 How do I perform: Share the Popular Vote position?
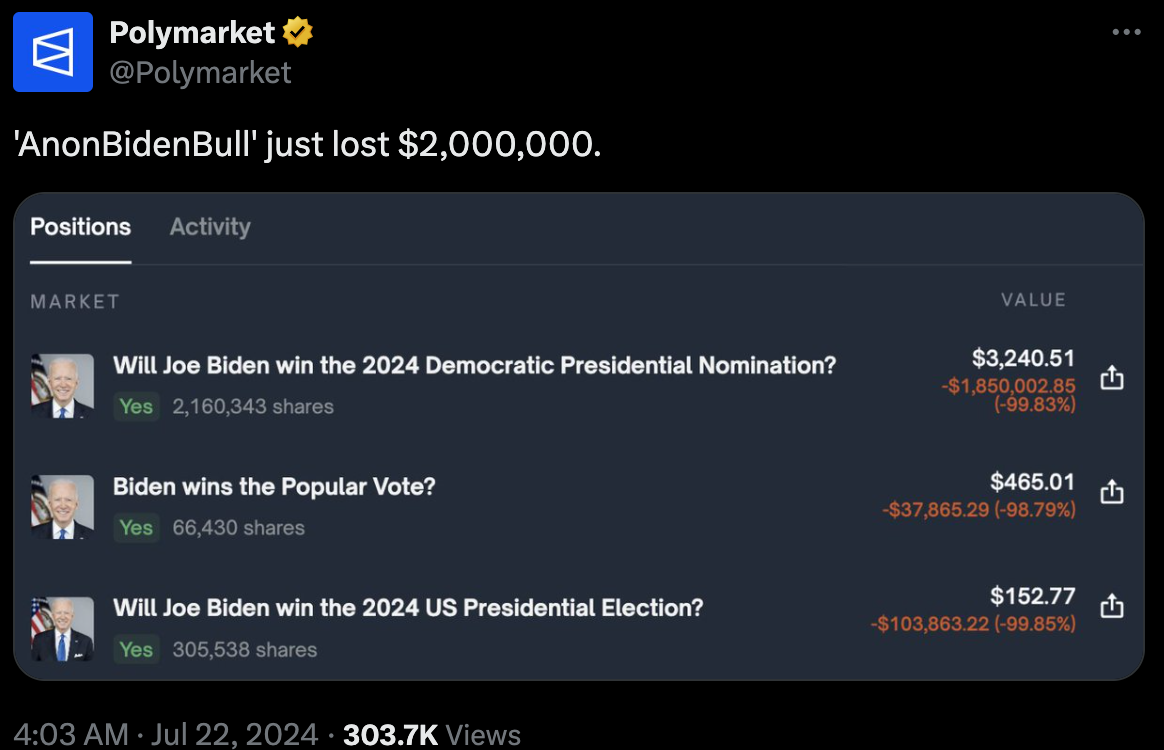point(1112,492)
